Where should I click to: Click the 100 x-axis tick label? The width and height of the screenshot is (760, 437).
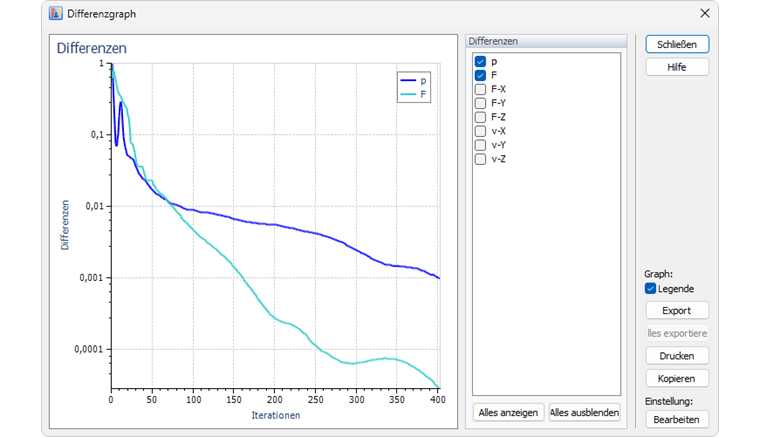(193, 400)
